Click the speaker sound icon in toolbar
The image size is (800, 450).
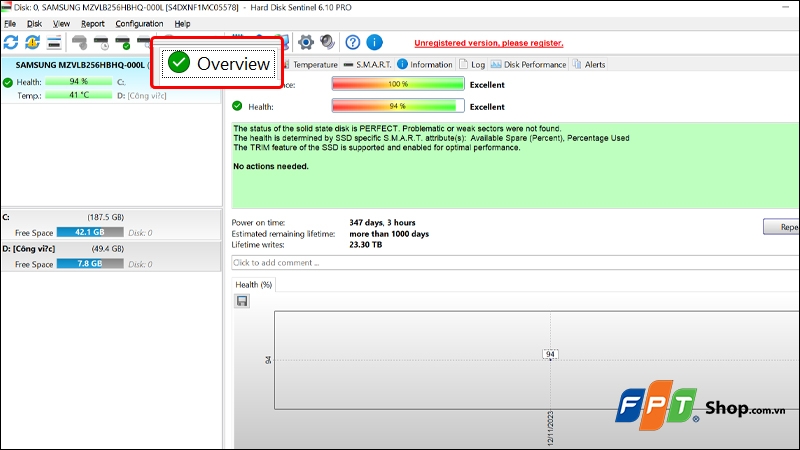(327, 42)
